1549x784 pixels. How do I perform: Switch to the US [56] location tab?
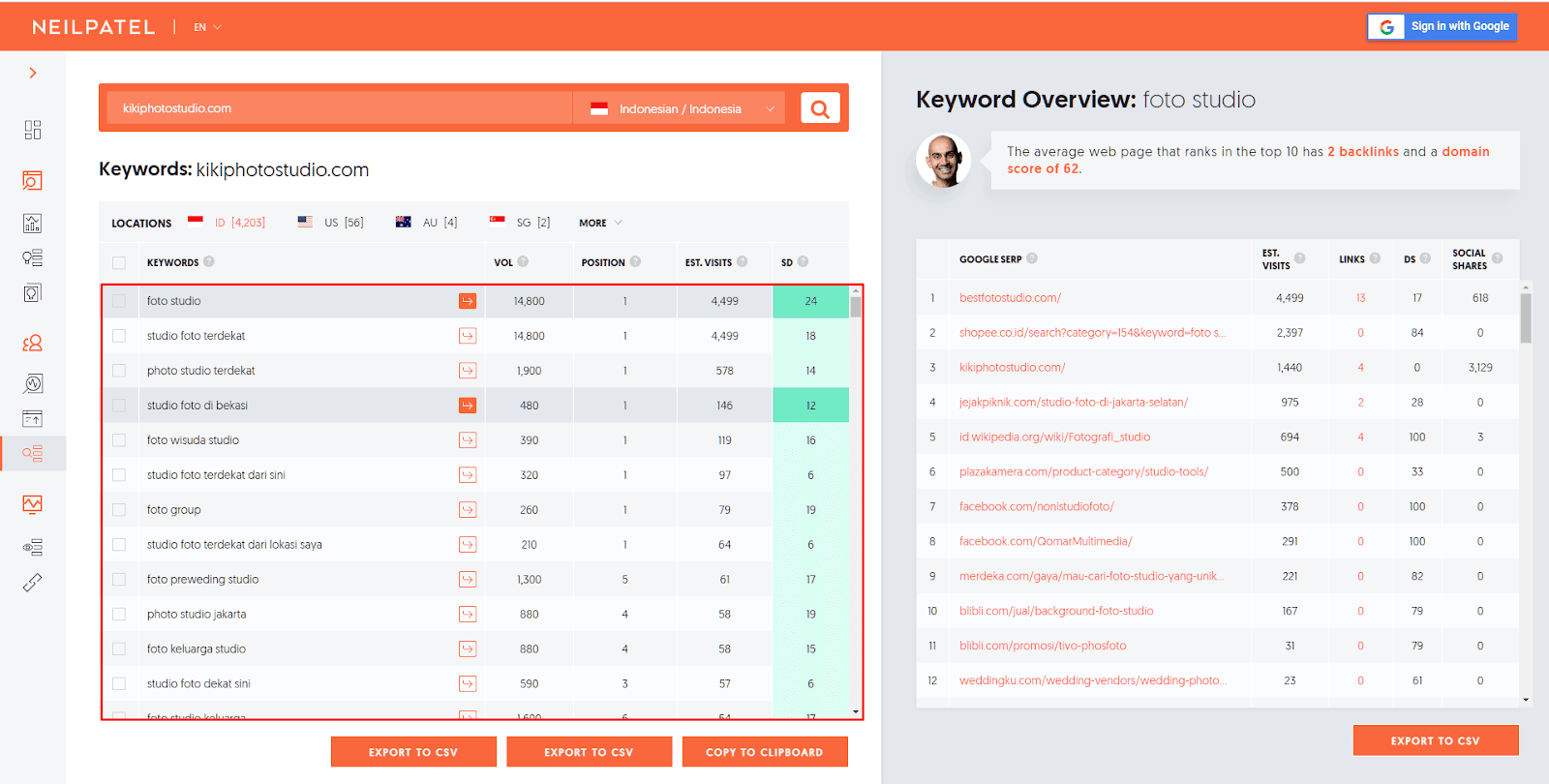point(331,223)
